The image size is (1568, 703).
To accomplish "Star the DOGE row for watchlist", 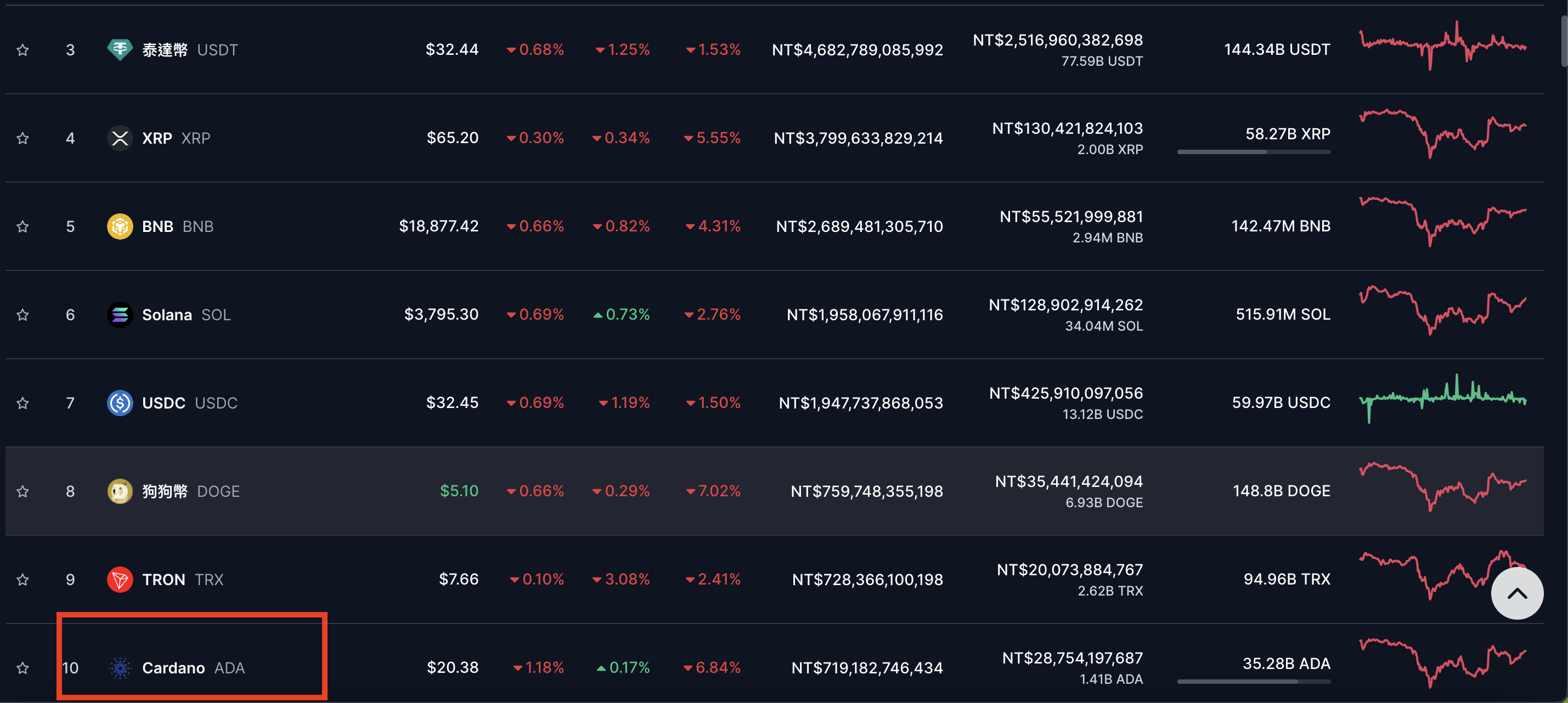I will (22, 491).
